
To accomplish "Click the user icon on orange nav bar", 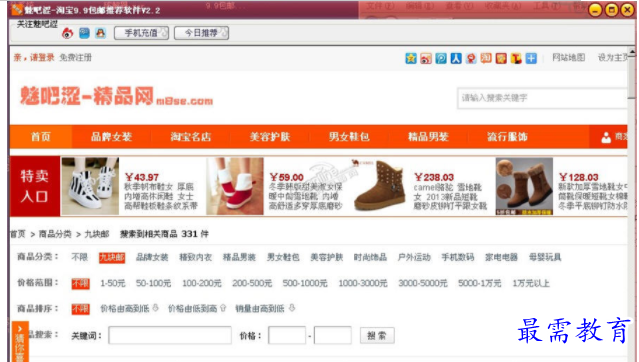I will coord(606,137).
